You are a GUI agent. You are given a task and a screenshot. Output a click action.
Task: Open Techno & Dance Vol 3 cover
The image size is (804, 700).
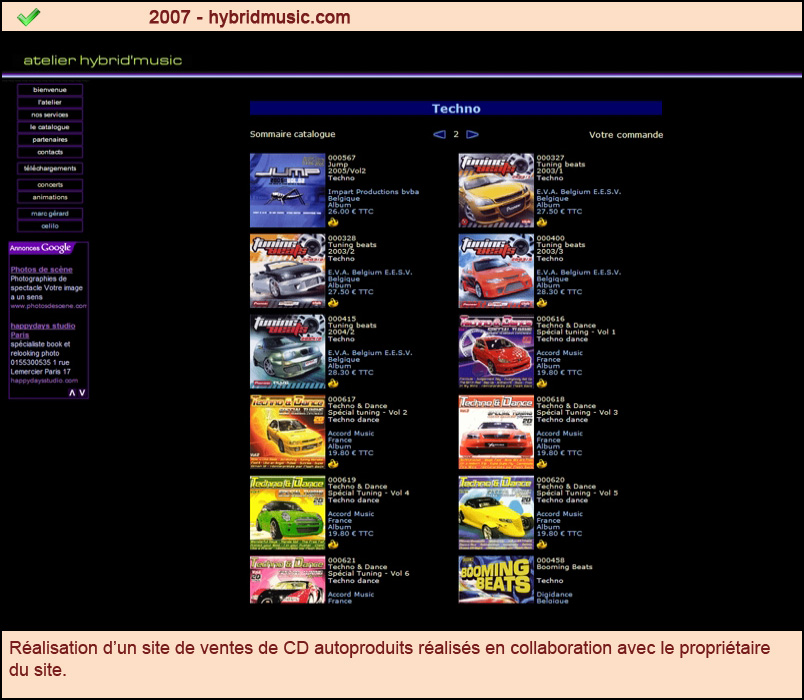[x=496, y=432]
